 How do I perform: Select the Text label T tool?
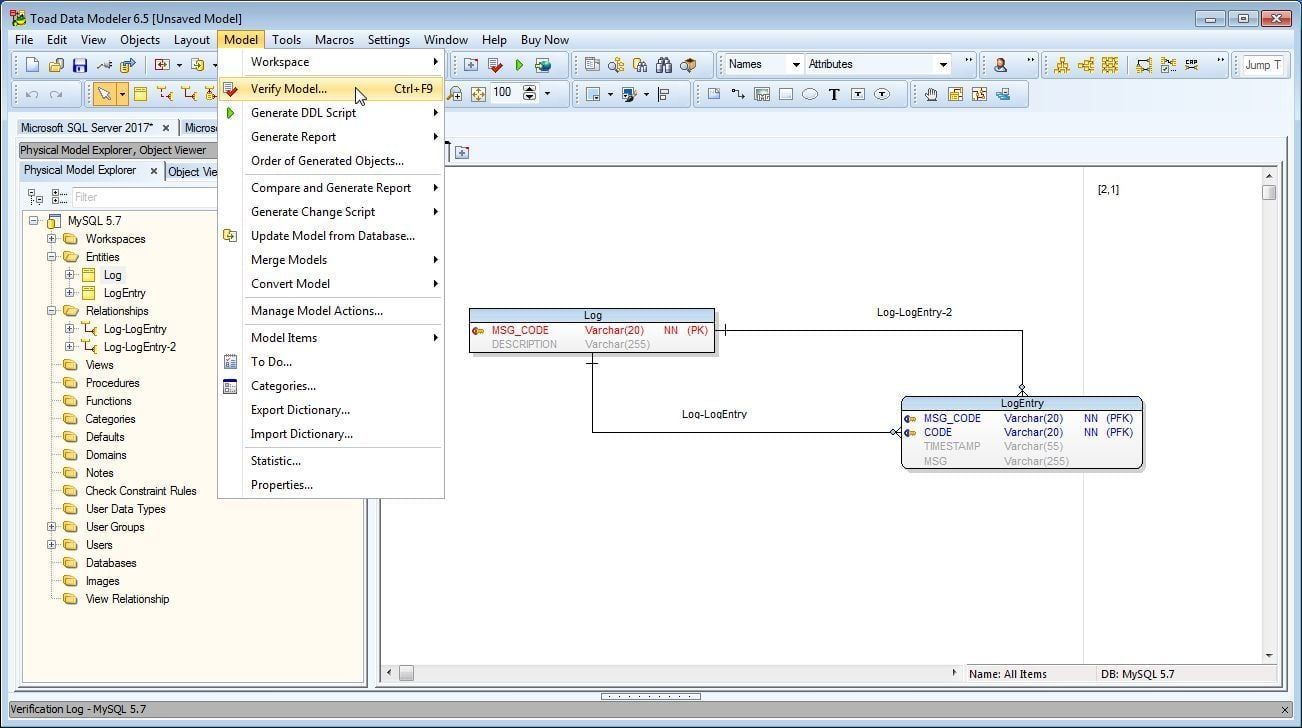click(834, 94)
